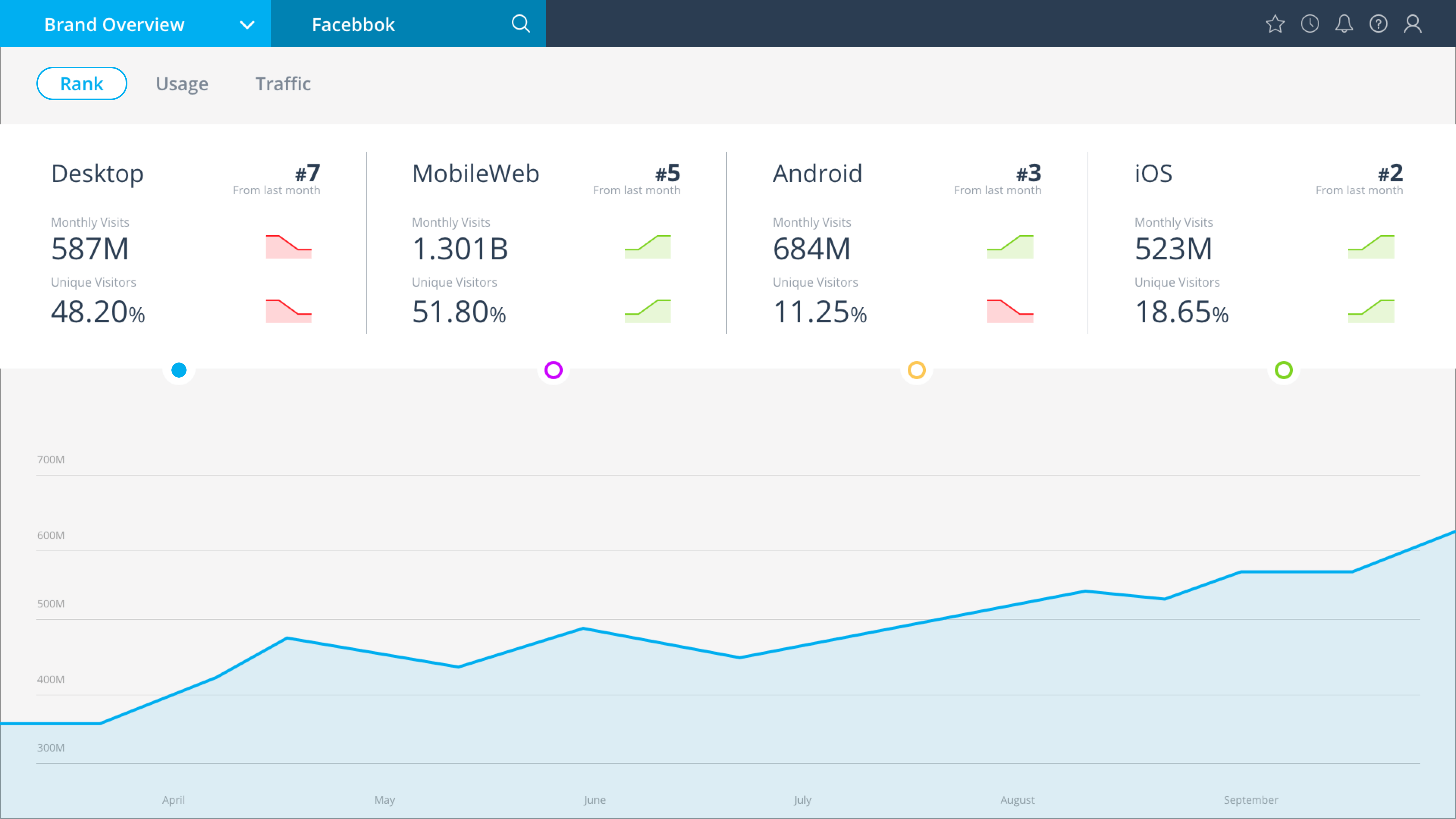Click the 400M y-axis label
Screen dimensions: 1456x819
[51, 679]
